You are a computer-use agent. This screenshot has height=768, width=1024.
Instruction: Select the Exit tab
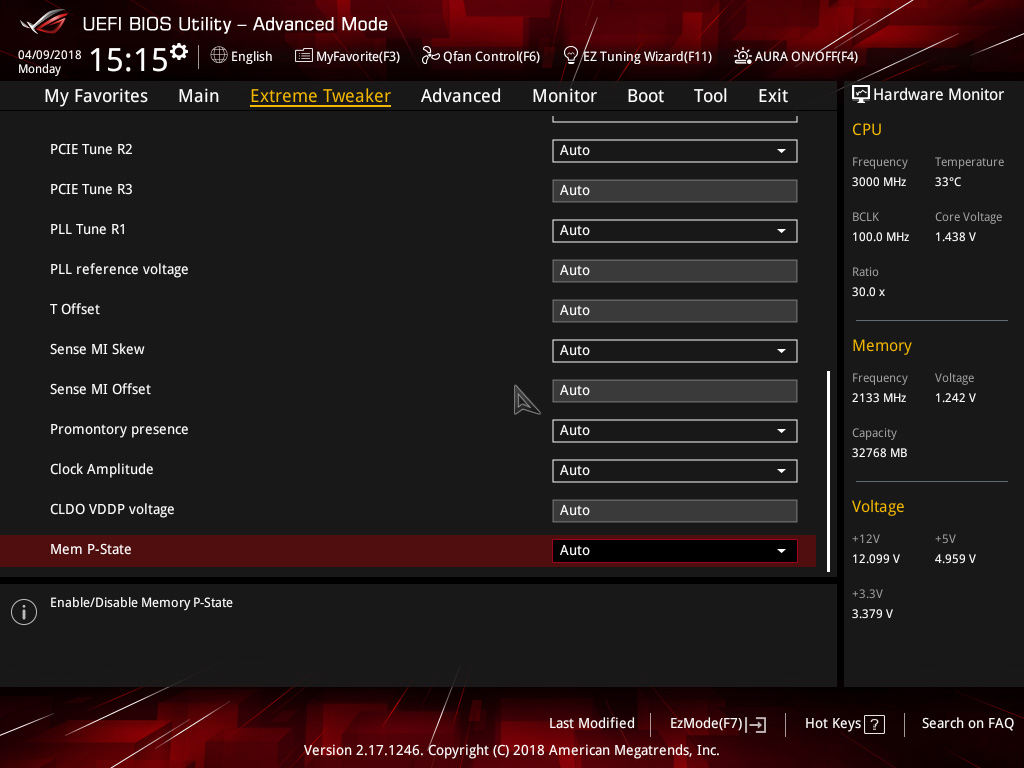(773, 96)
